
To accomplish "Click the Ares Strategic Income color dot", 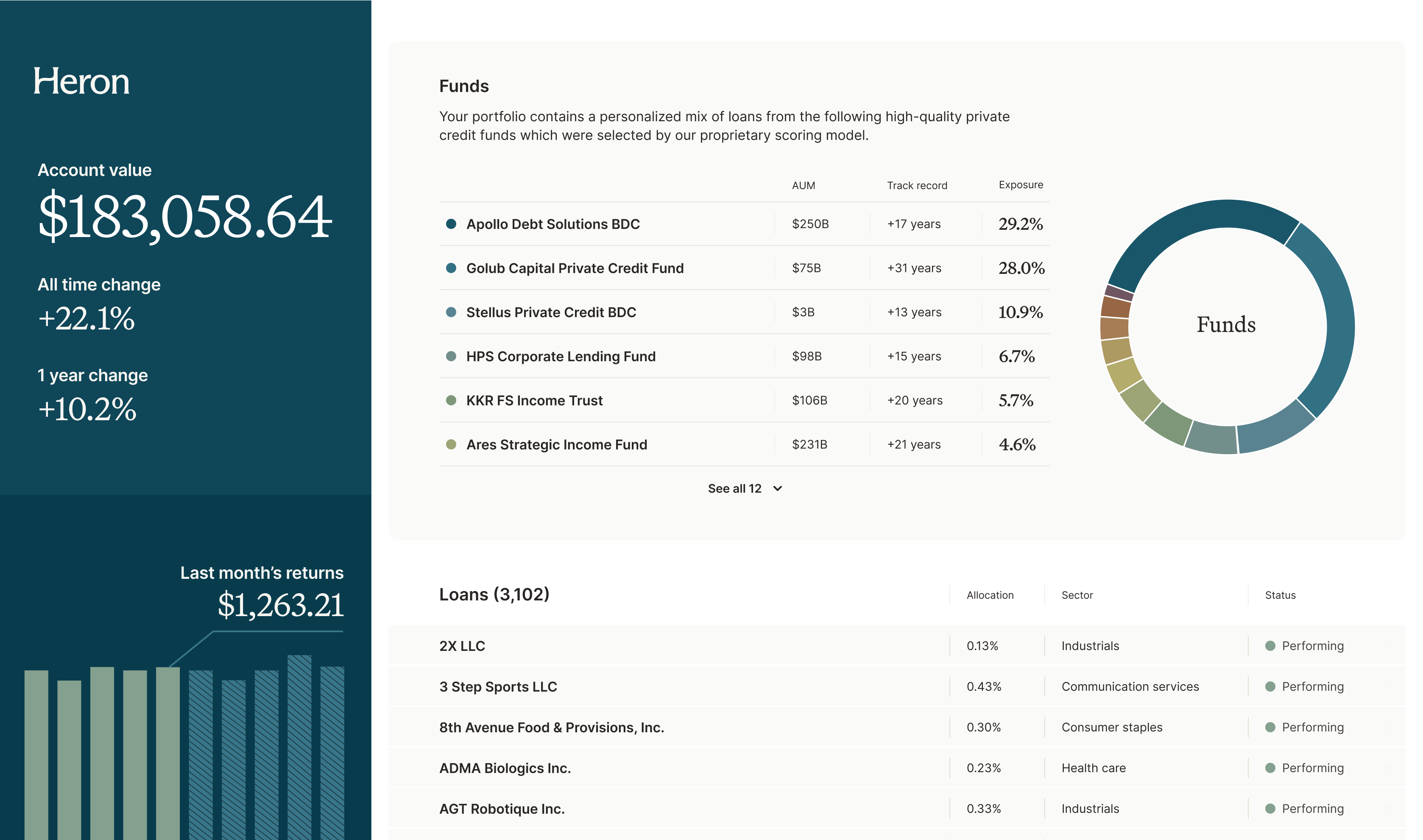I will pos(451,445).
